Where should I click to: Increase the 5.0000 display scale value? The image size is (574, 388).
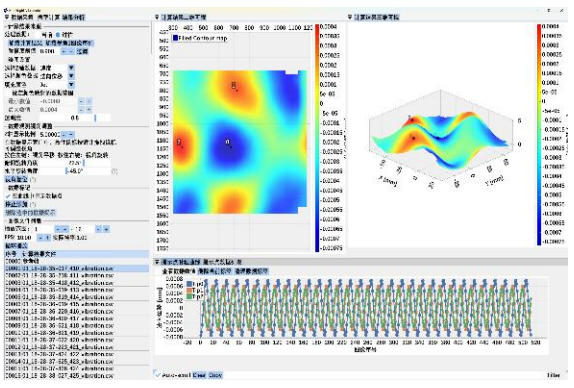[x=71, y=135]
